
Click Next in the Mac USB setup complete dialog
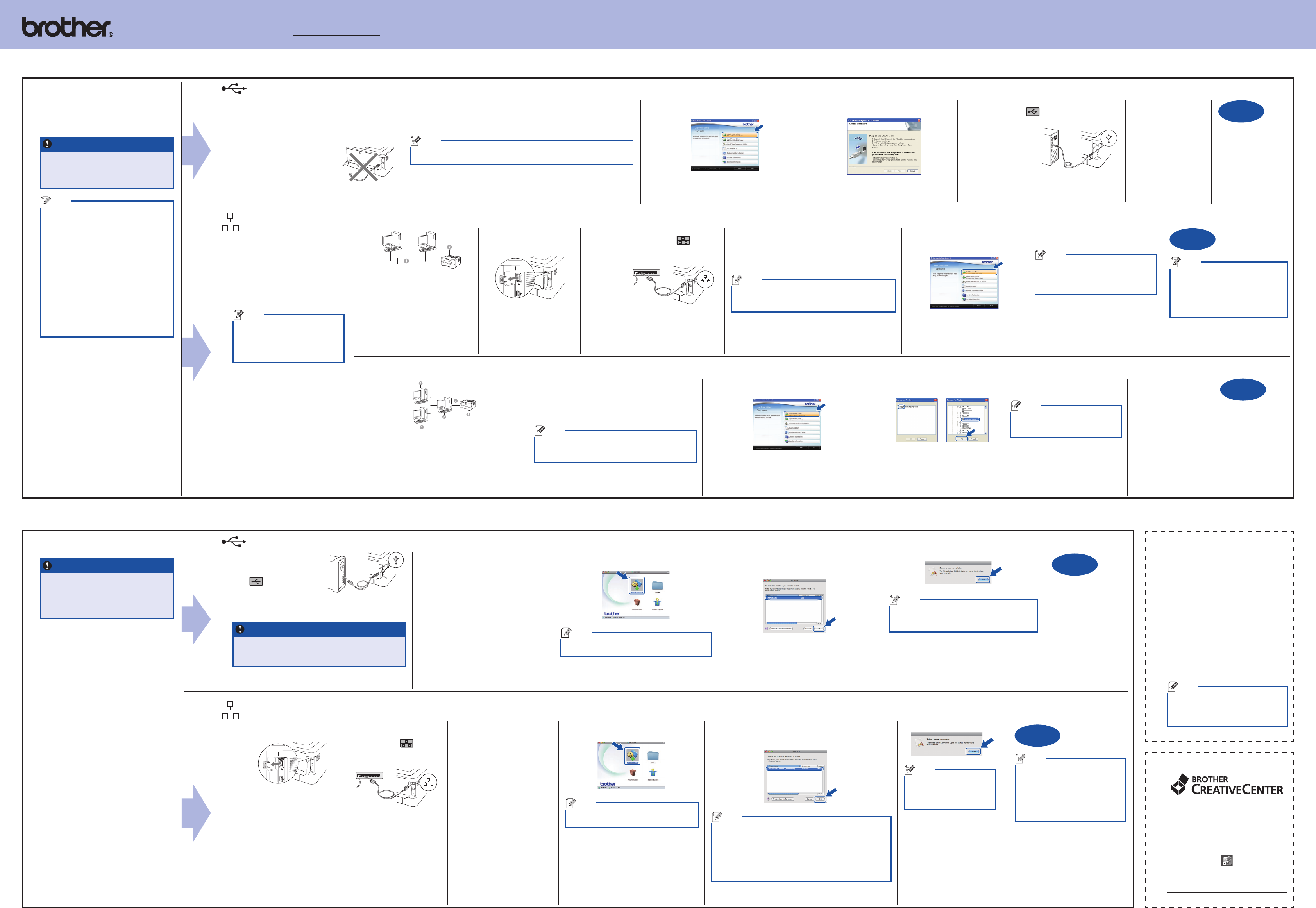pyautogui.click(x=983, y=579)
